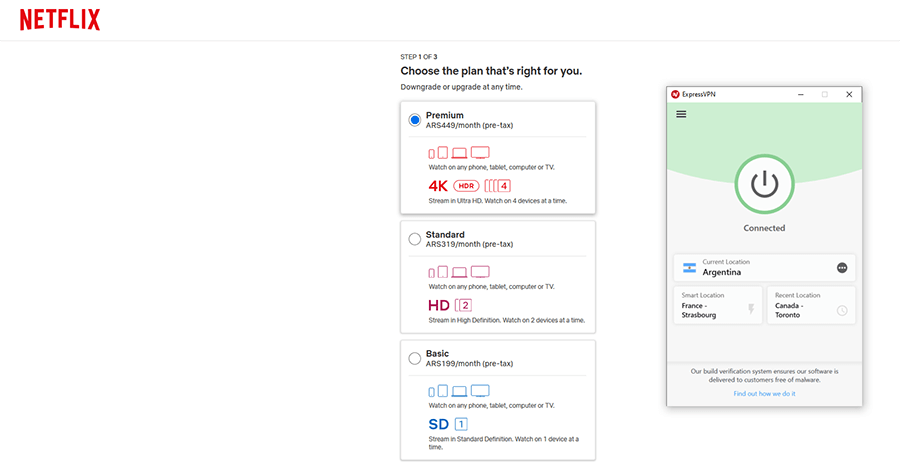Connect to Recent Location Canada - Toronto
900x468 pixels.
811,305
